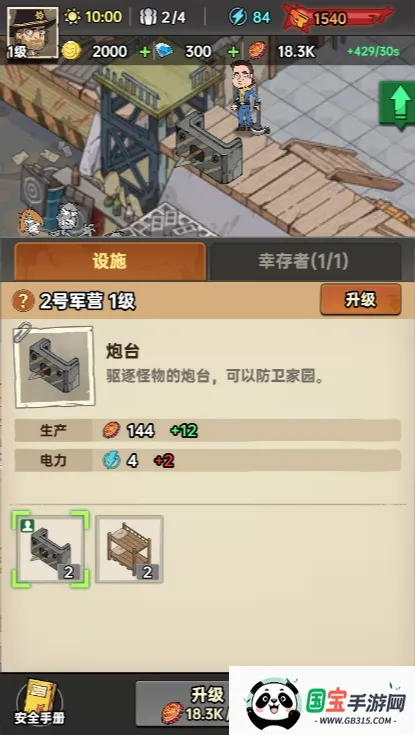Tap the red combat power badge
Image resolution: width=415 pixels, height=735 pixels.
pos(338,18)
